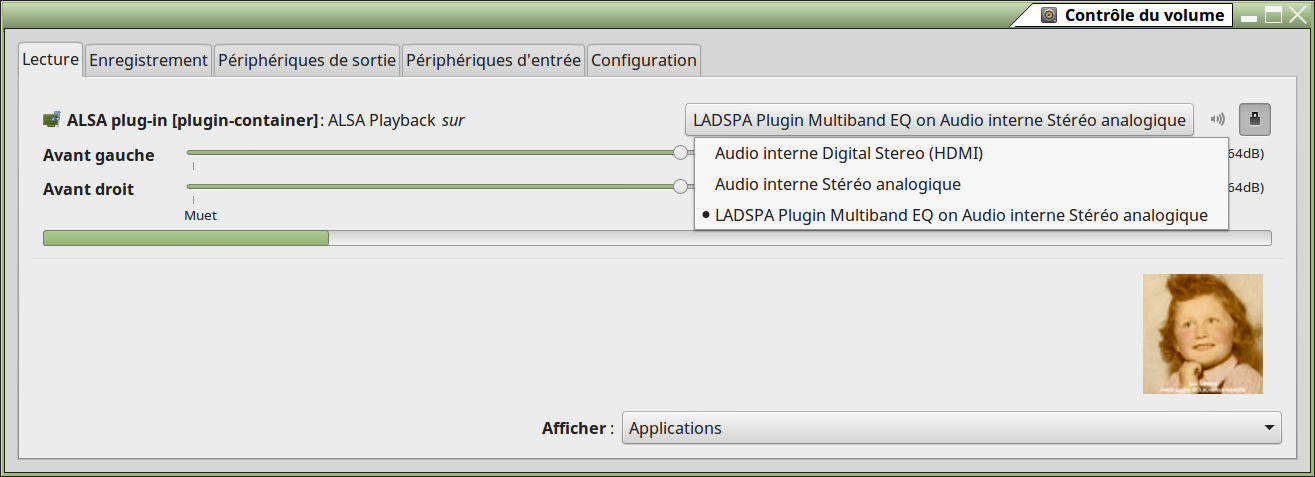
Task: Open the Afficher Applications combo box
Action: pyautogui.click(x=952, y=428)
